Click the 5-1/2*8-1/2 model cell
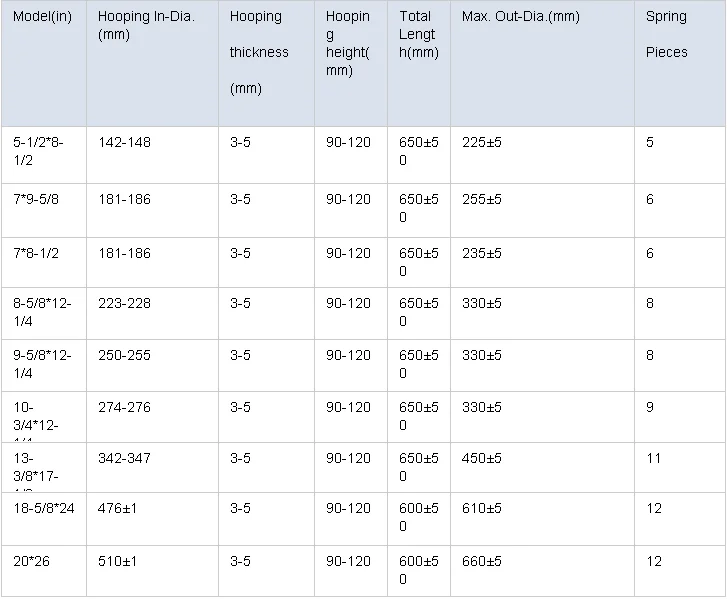This screenshot has height=599, width=727. 36,151
